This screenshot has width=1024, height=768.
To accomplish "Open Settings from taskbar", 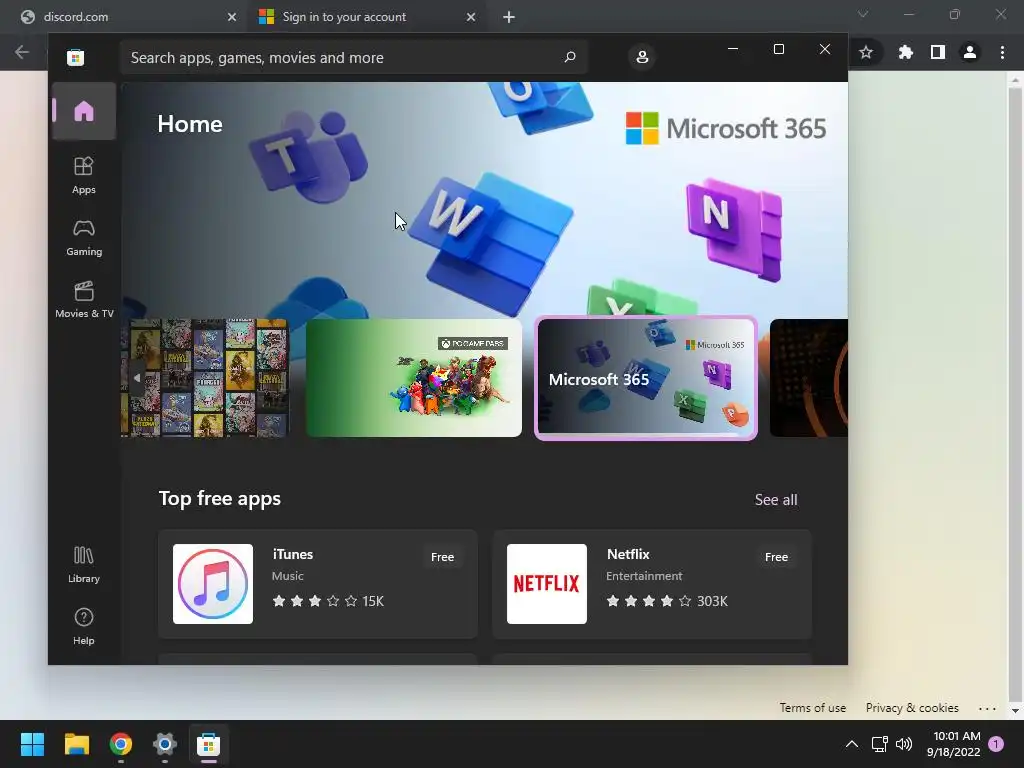I will (x=165, y=744).
